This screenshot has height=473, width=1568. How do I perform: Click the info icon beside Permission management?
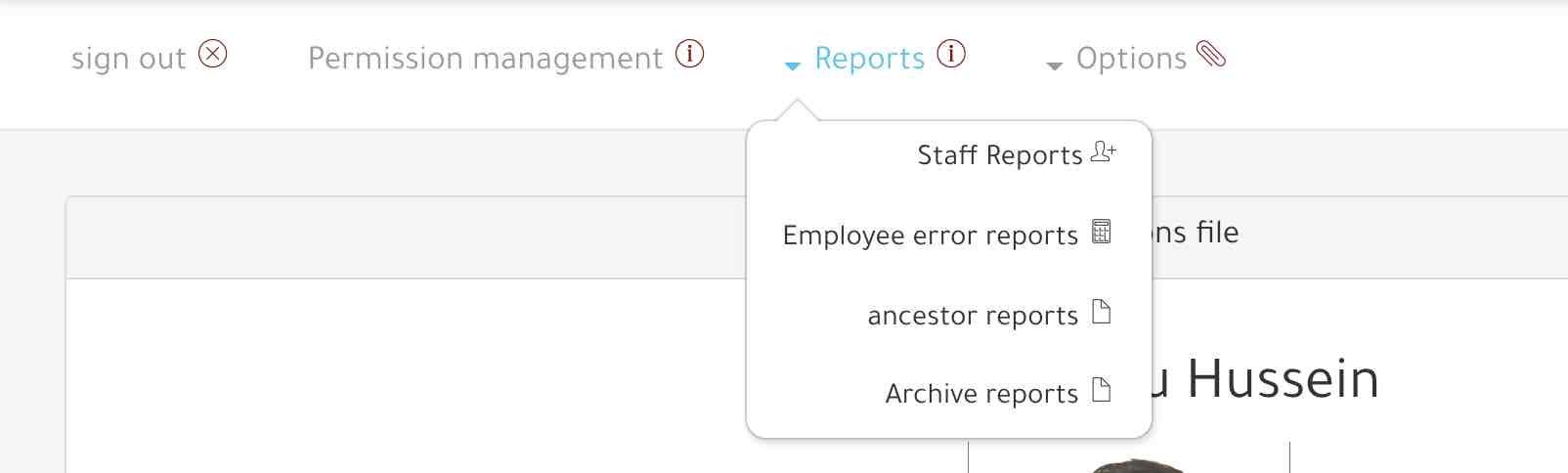[x=690, y=54]
